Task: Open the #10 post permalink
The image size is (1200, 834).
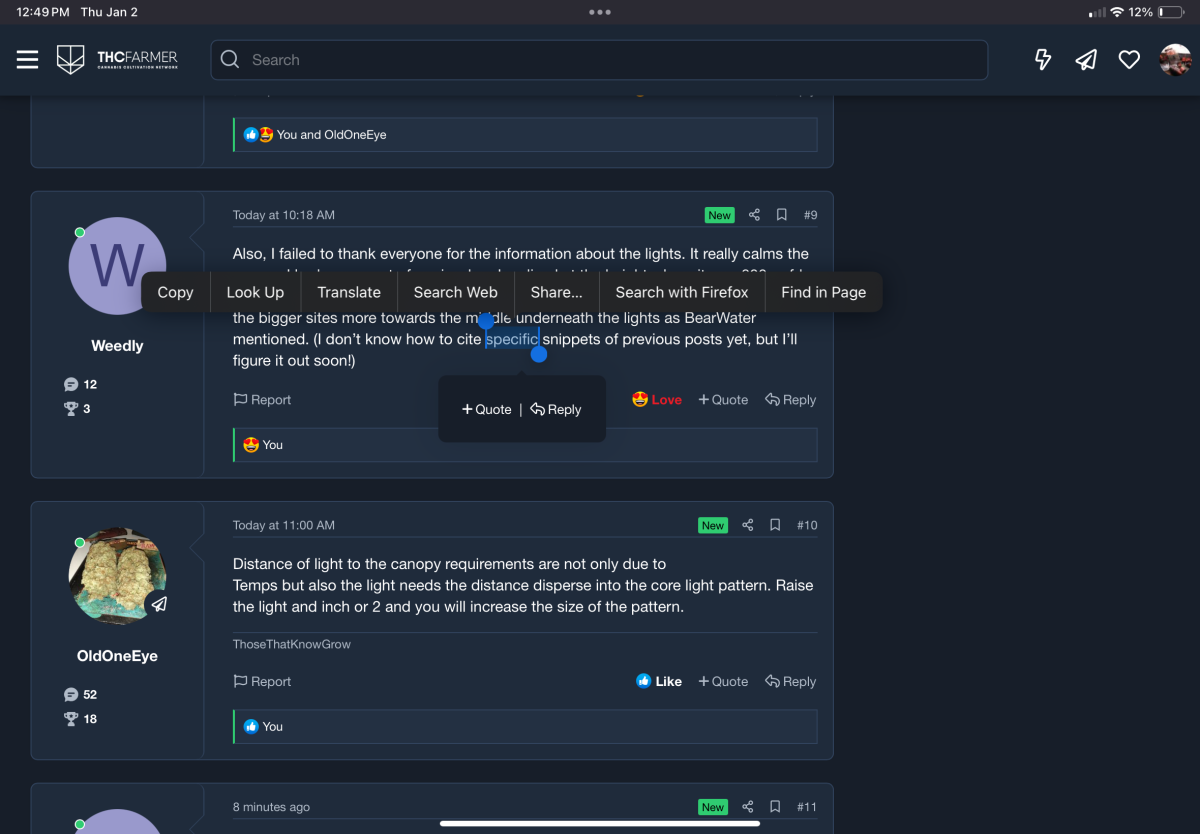Action: coord(807,525)
